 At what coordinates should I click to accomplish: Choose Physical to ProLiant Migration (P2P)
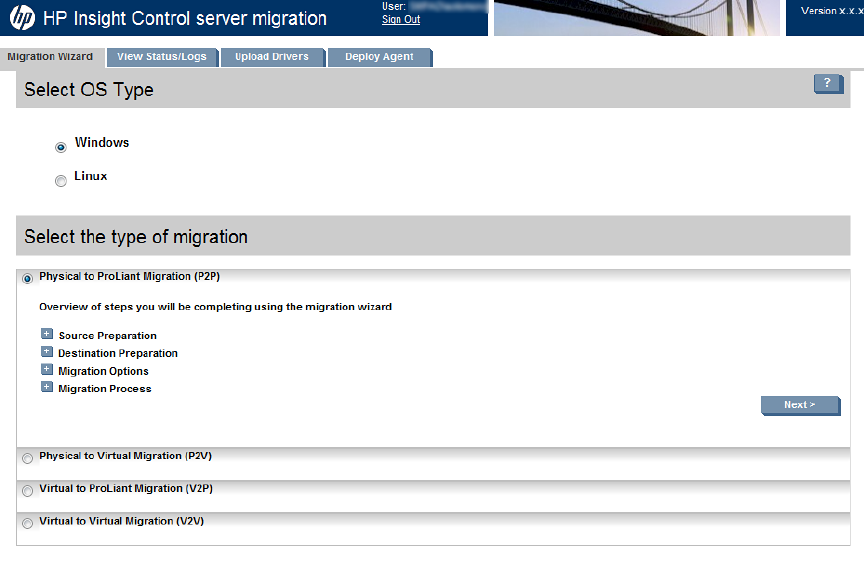coord(27,278)
